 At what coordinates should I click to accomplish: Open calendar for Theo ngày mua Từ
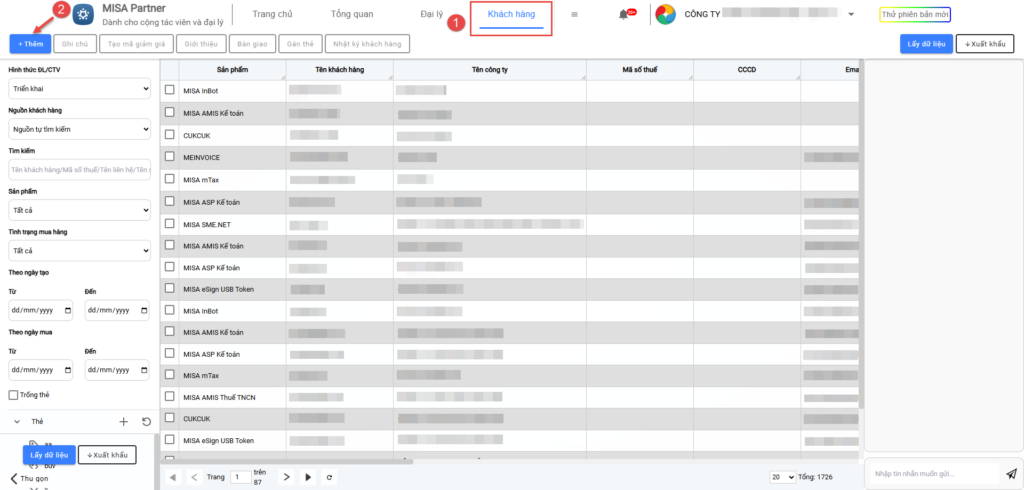point(68,370)
